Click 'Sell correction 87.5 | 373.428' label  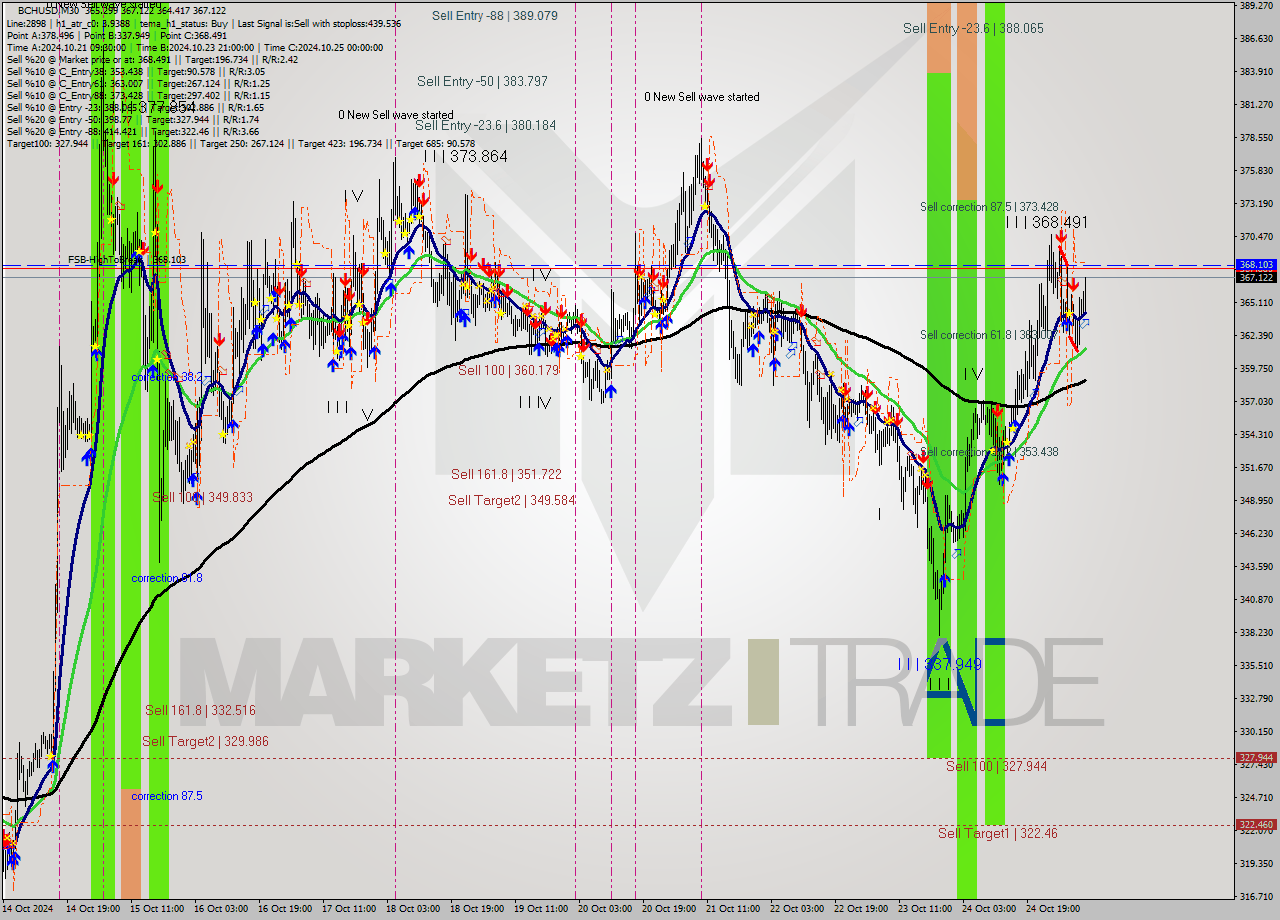pos(989,207)
